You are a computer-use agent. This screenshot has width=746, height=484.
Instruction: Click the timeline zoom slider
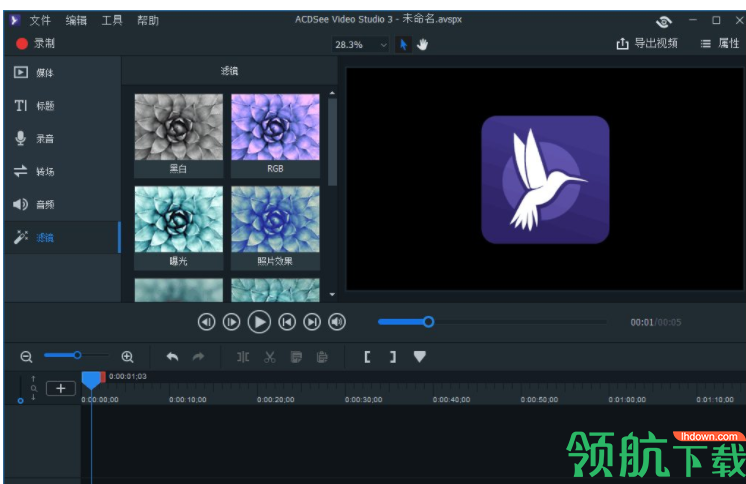[76, 355]
